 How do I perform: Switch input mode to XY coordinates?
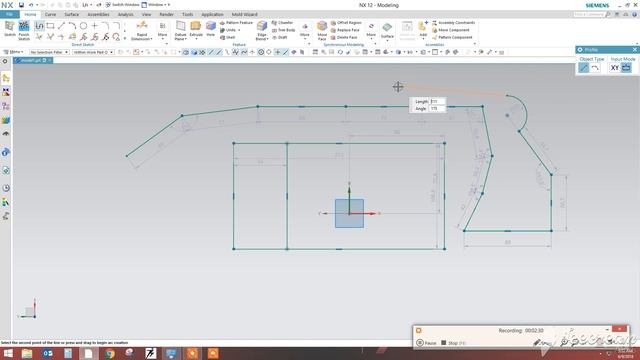[x=615, y=68]
